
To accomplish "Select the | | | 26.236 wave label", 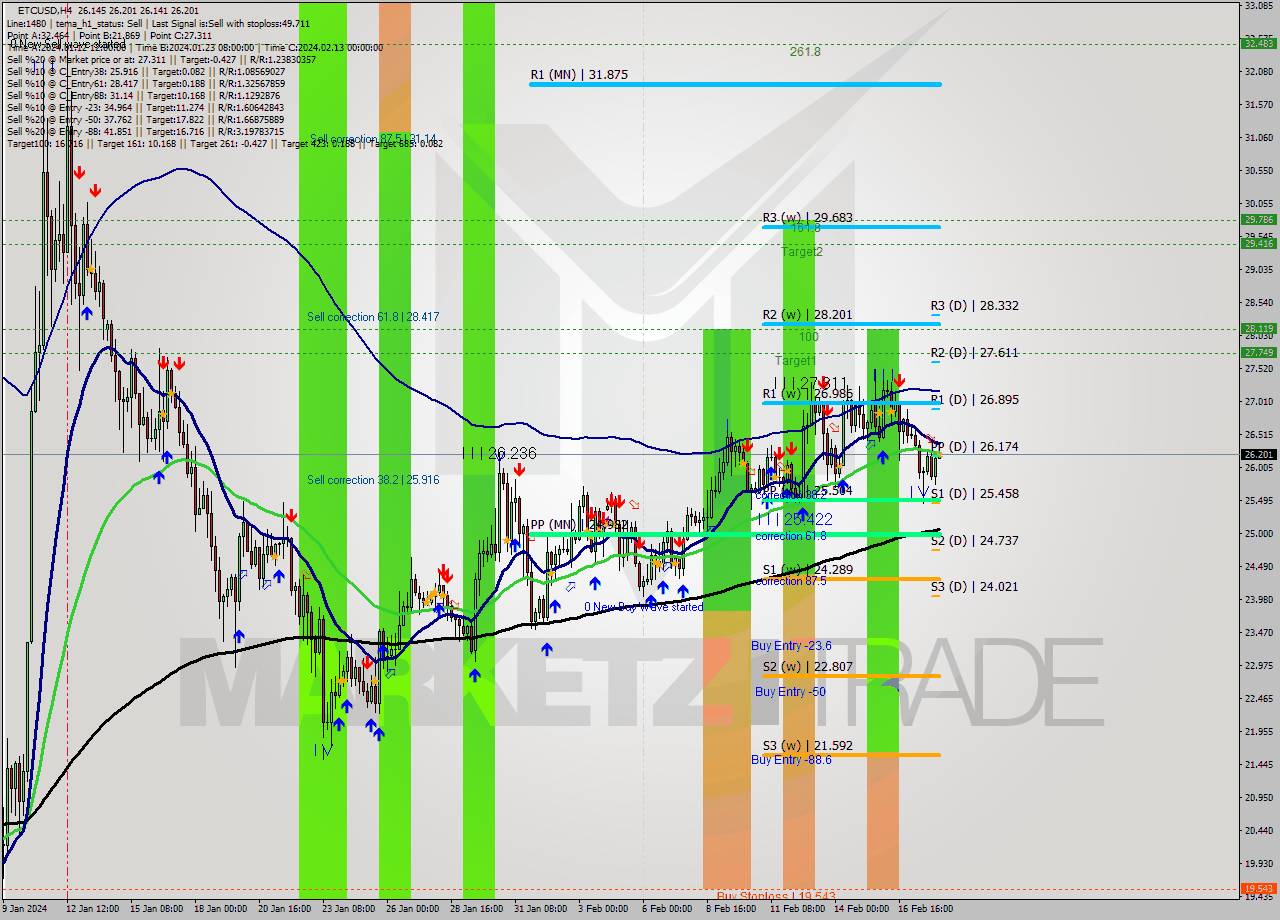I will (x=500, y=453).
